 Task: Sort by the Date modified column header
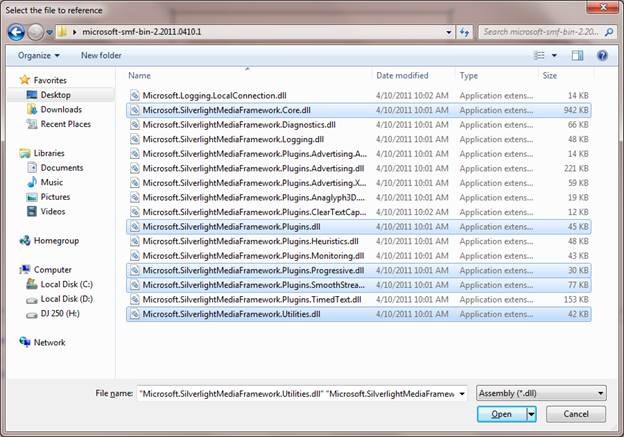pos(400,75)
